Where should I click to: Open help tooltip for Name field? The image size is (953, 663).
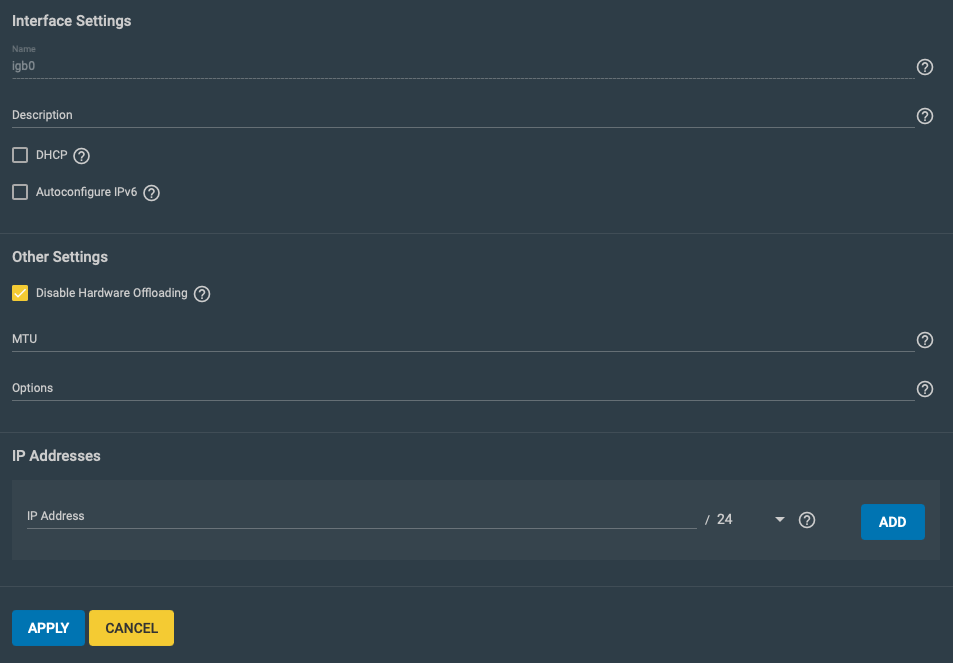924,67
